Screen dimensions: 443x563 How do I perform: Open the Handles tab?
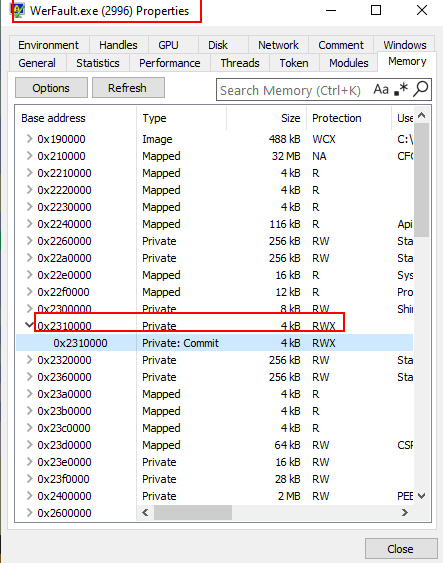coord(118,45)
